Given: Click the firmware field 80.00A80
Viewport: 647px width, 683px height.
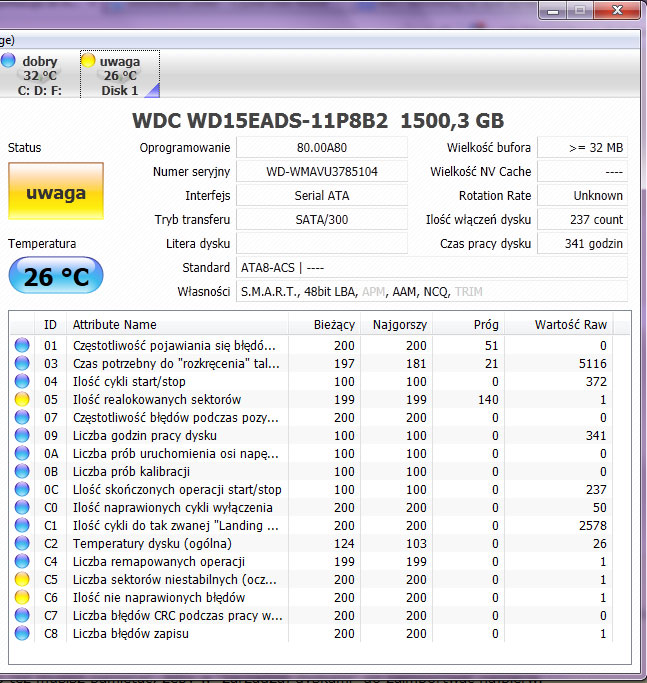Looking at the screenshot, I should click(x=322, y=148).
